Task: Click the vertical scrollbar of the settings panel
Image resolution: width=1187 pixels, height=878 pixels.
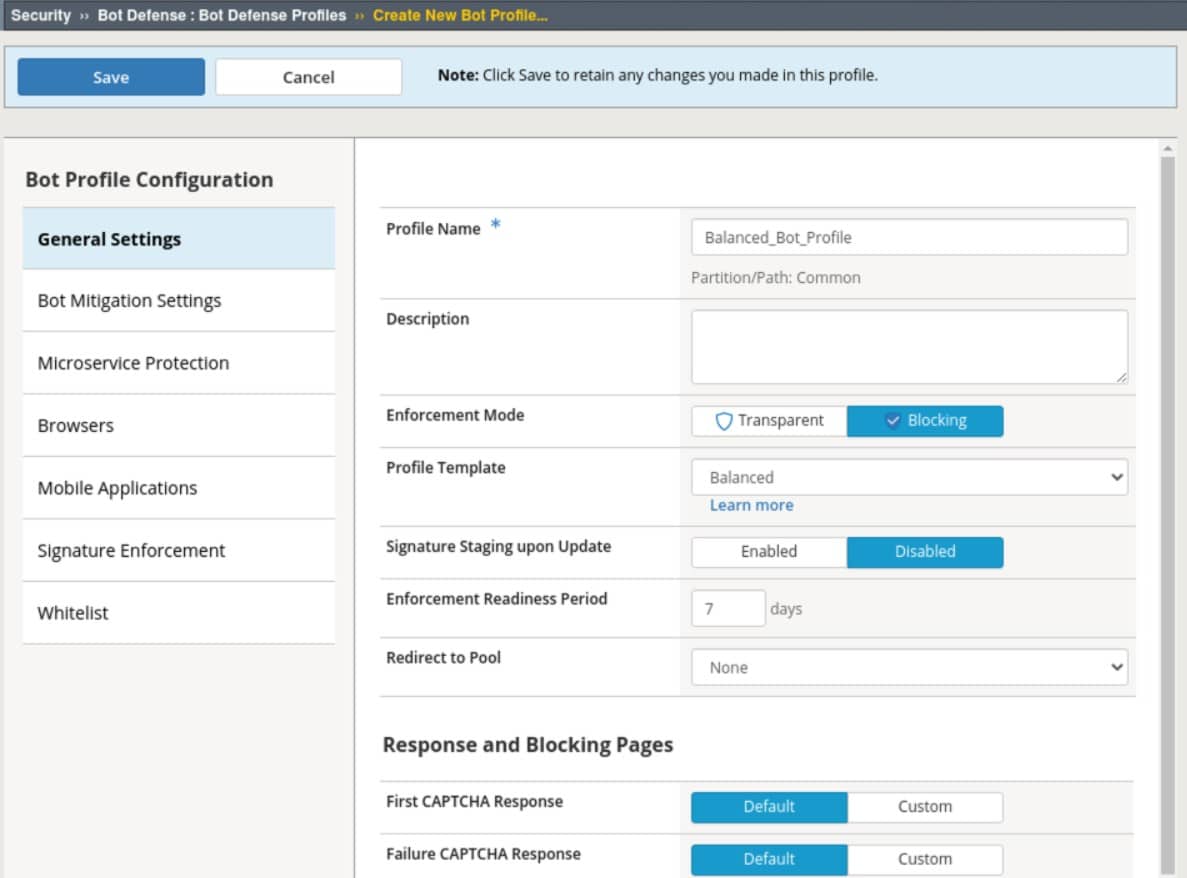Action: tap(1166, 500)
